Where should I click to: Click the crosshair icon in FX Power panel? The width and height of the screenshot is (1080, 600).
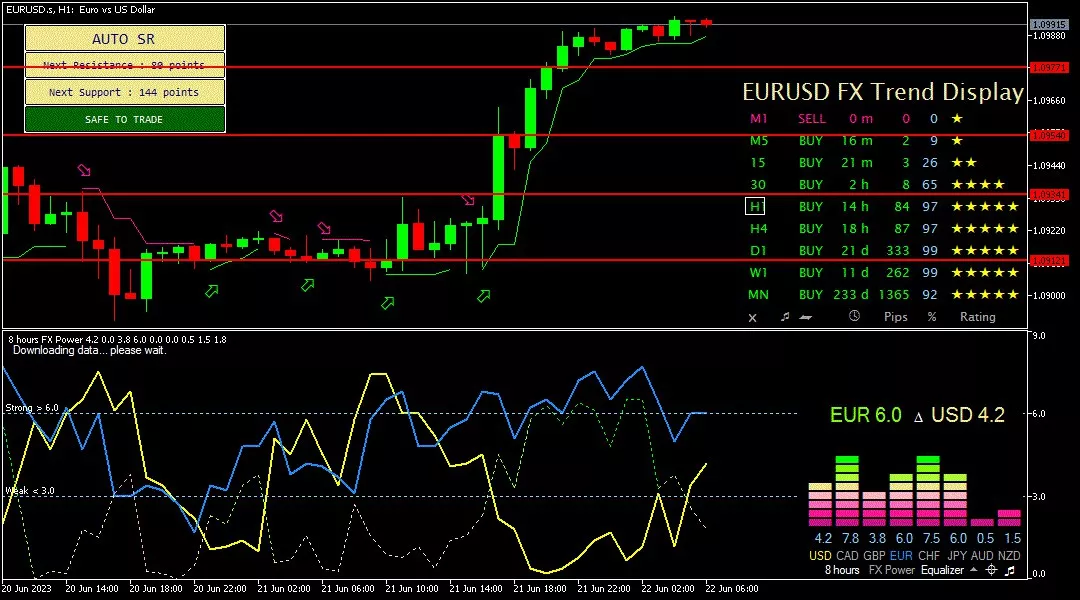tap(991, 570)
